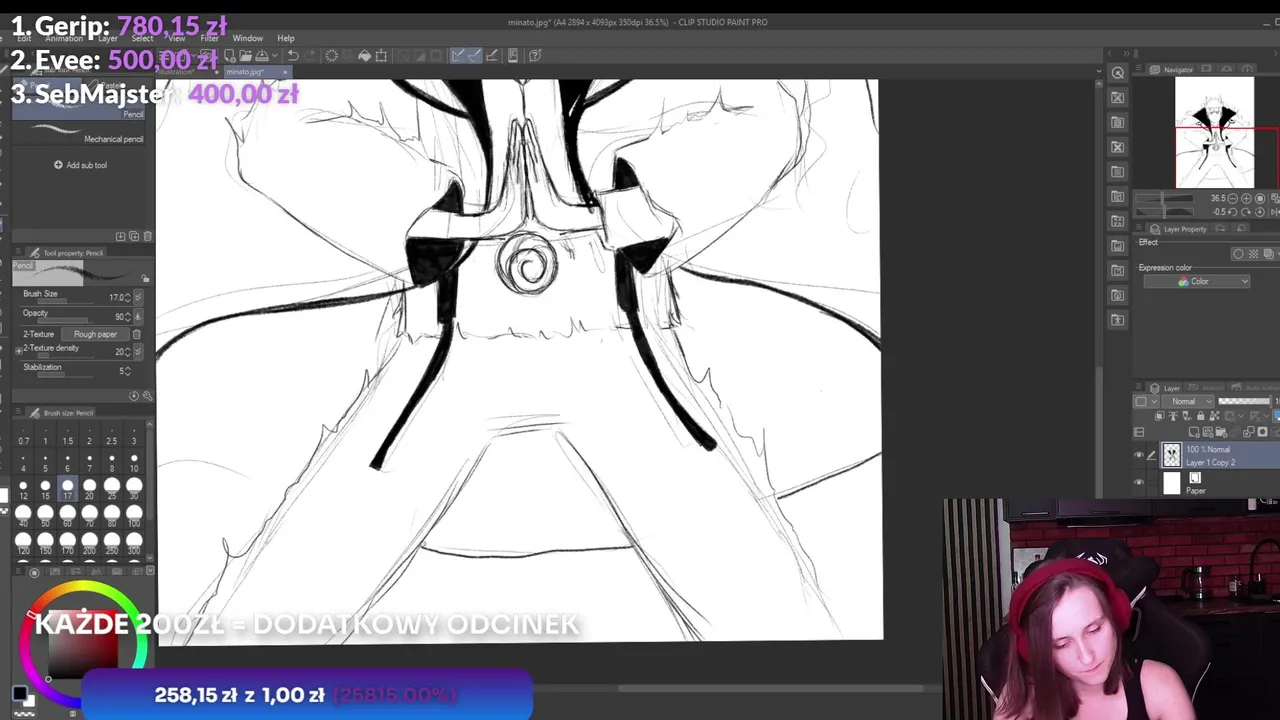1280x720 pixels.
Task: Click the Stabilization value stepper
Action: click(x=128, y=370)
